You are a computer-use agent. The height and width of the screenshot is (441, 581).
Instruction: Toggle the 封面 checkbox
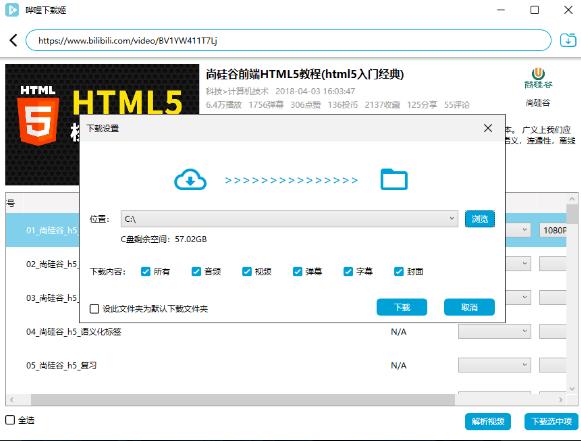click(x=399, y=272)
